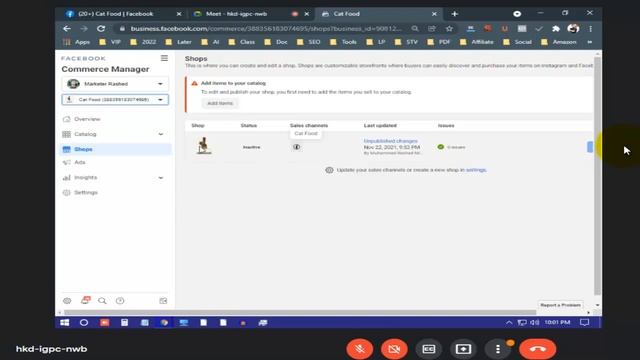Click the blue edit button in the shop row

(590, 147)
